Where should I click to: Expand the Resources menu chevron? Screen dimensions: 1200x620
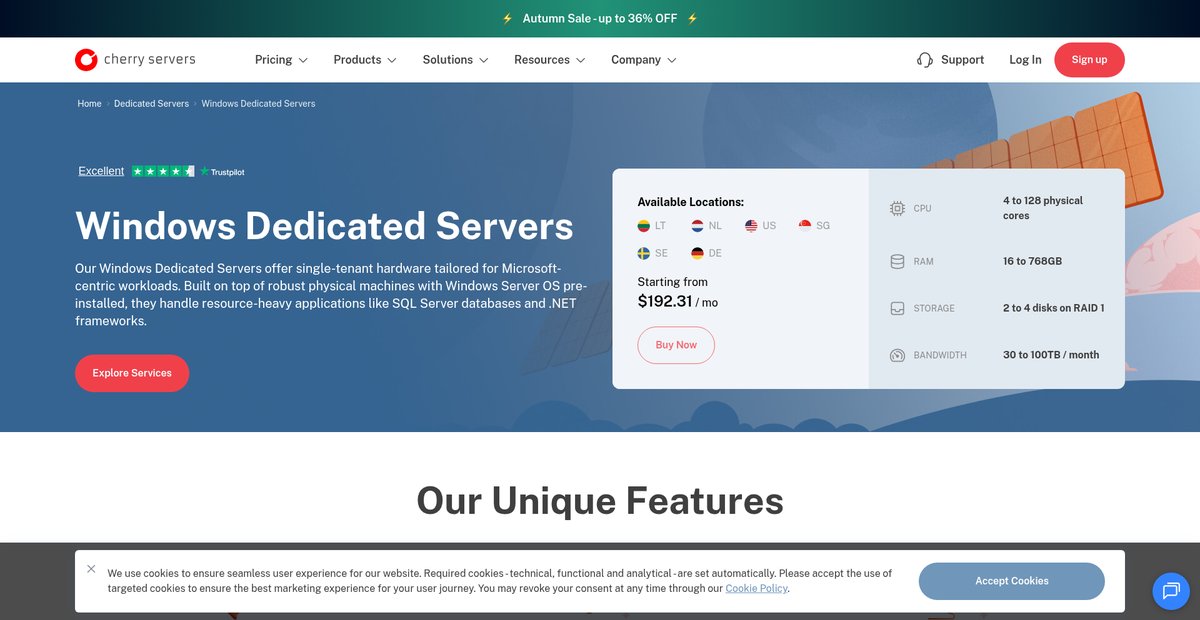[580, 60]
